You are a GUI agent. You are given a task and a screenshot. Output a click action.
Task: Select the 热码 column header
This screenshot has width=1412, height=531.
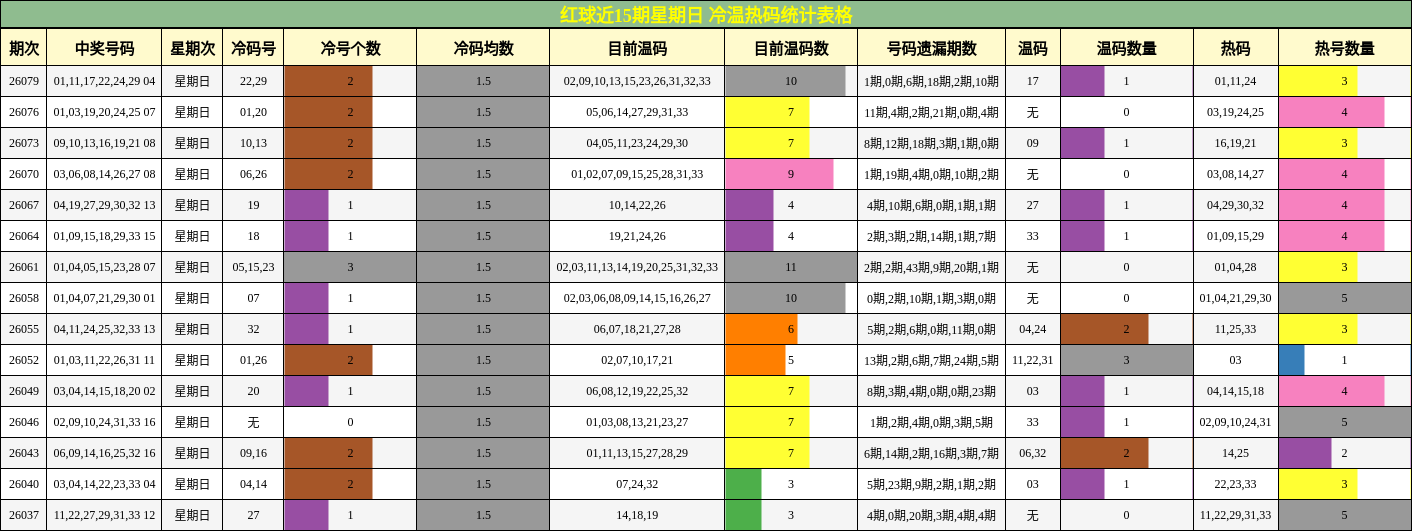1236,48
